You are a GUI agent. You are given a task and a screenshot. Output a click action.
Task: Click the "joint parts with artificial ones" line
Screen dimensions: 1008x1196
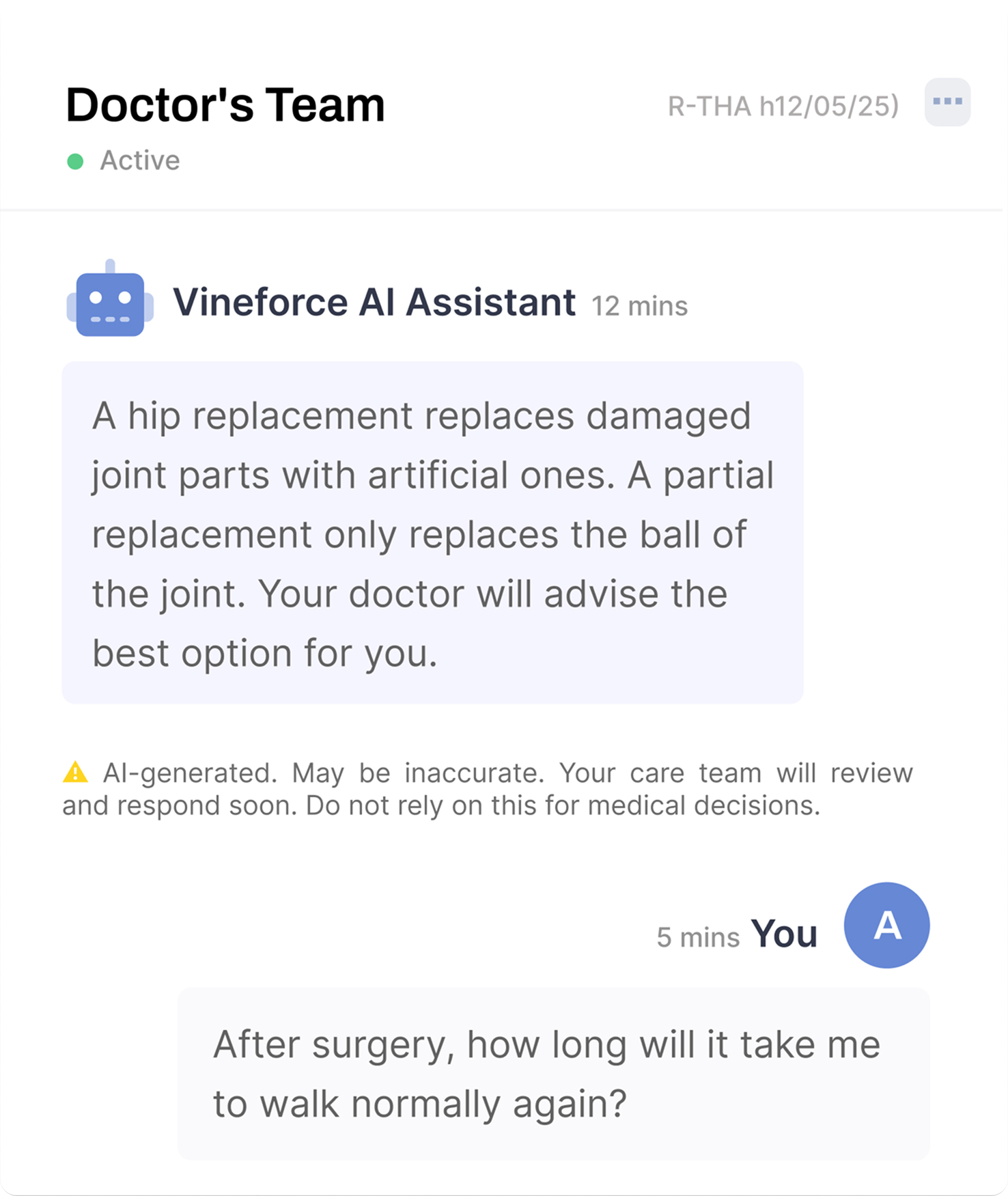click(x=354, y=475)
